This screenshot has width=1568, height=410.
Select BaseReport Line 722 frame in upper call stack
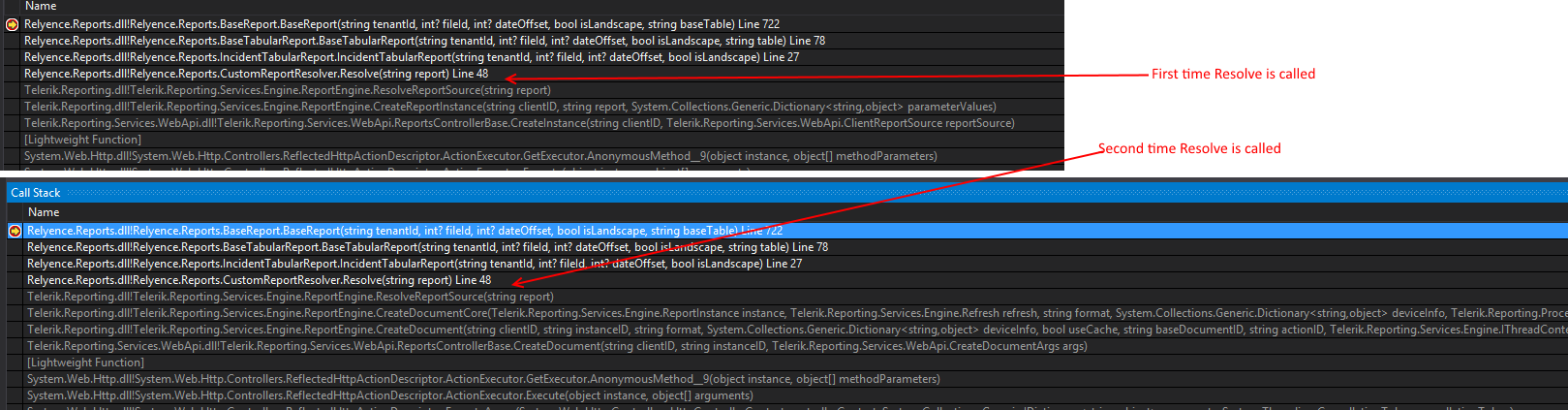click(402, 24)
